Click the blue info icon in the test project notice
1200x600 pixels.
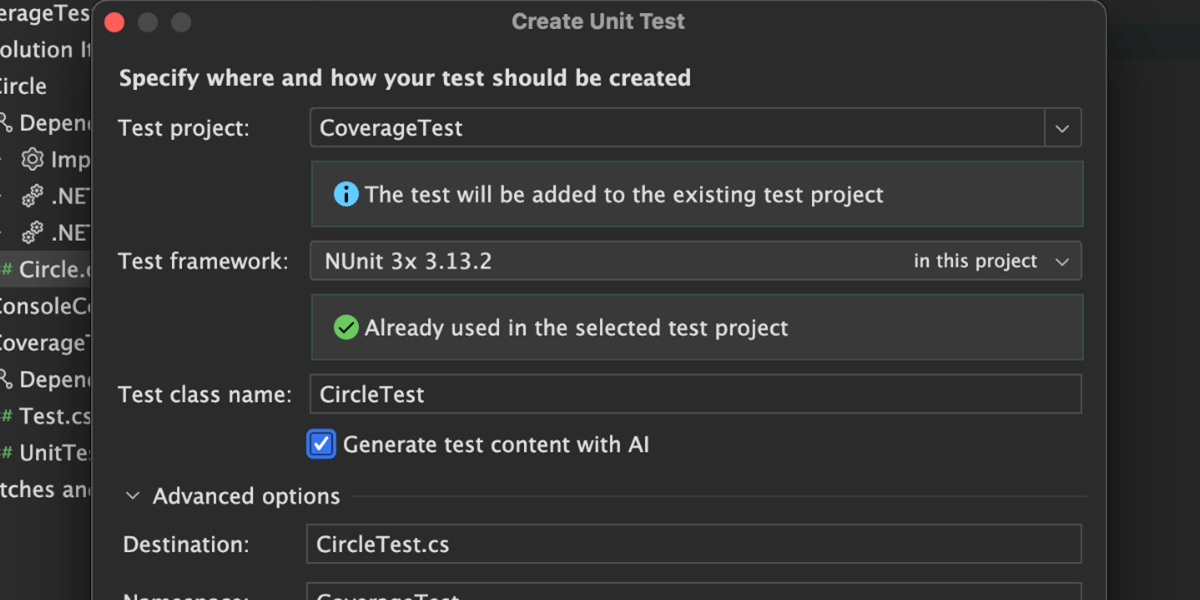point(346,194)
